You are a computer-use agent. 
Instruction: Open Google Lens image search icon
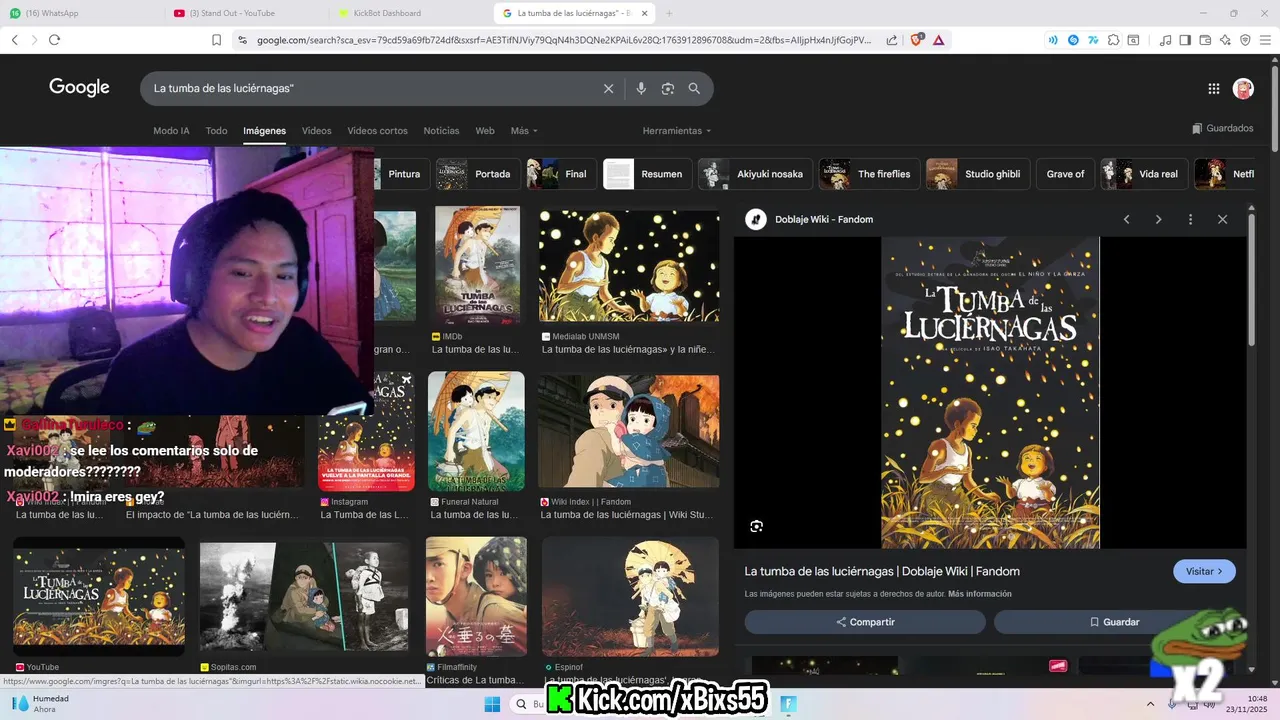click(x=668, y=89)
